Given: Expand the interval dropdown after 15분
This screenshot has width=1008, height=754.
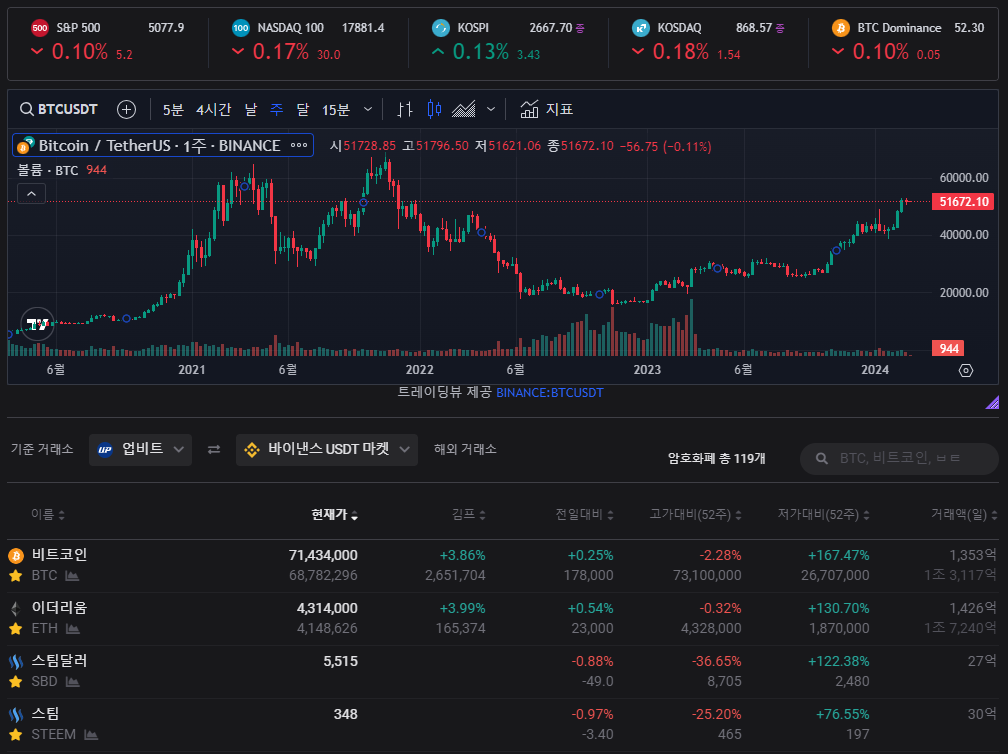Looking at the screenshot, I should tap(368, 109).
